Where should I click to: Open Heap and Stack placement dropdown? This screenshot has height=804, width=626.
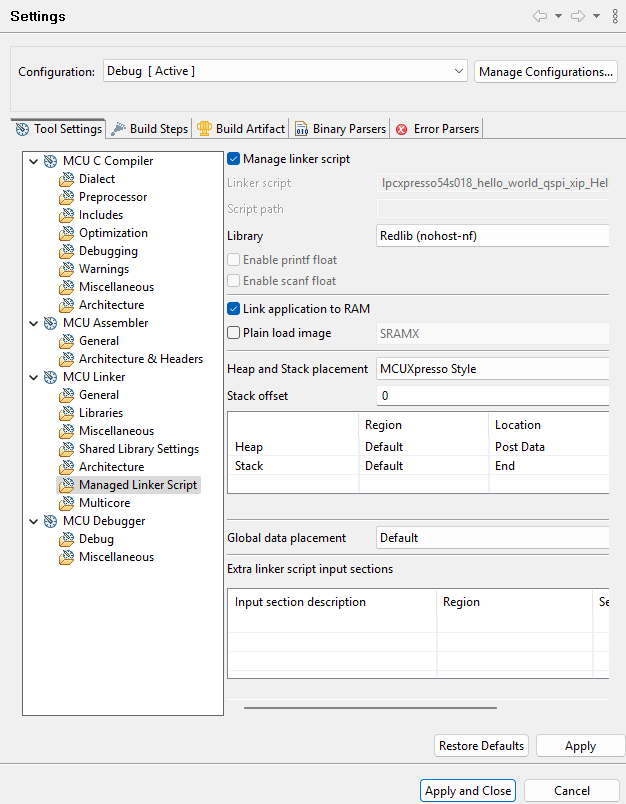click(x=493, y=369)
